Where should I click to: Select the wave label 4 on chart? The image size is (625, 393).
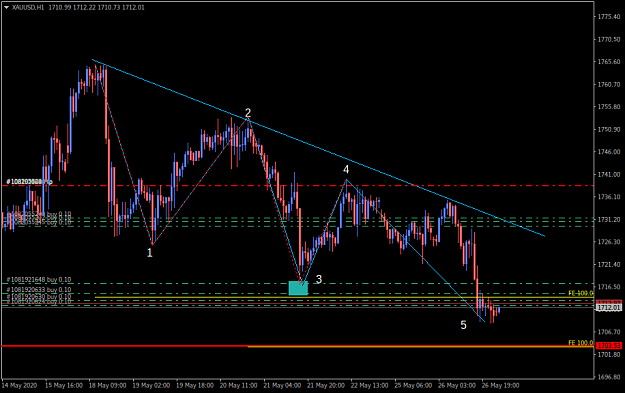coord(346,169)
